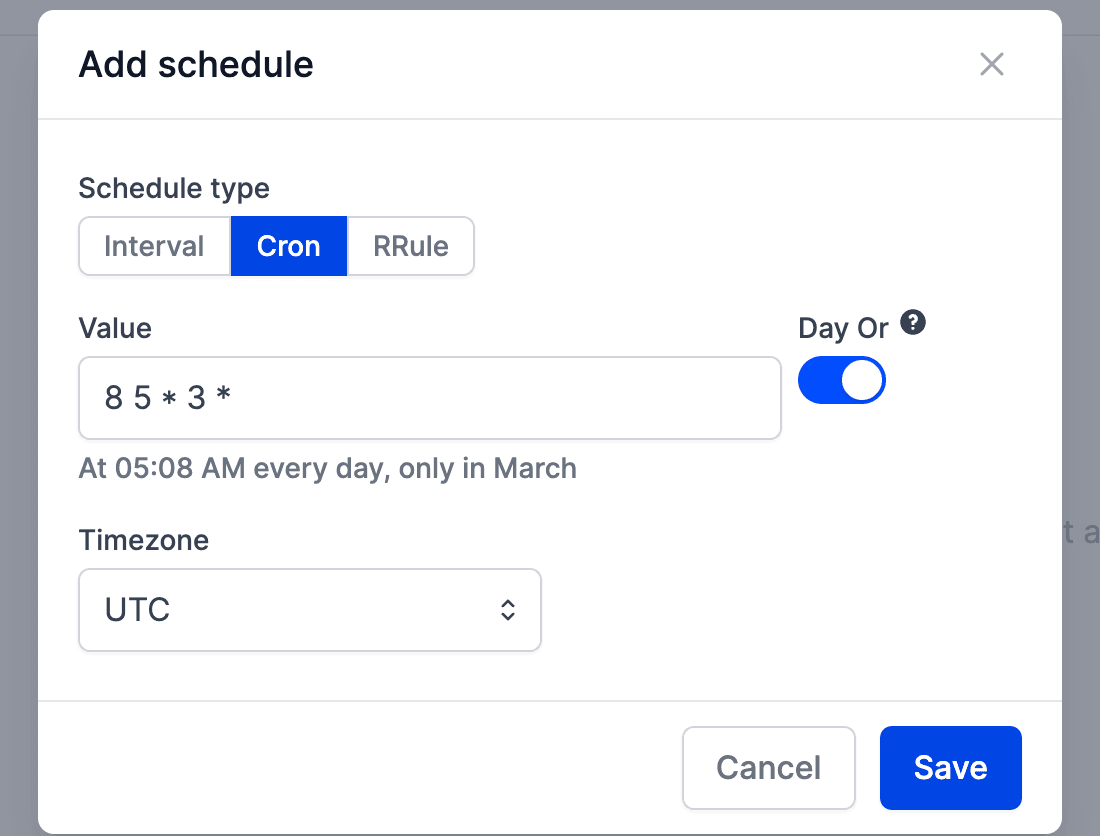Disable the Day Or toggle

click(x=841, y=381)
